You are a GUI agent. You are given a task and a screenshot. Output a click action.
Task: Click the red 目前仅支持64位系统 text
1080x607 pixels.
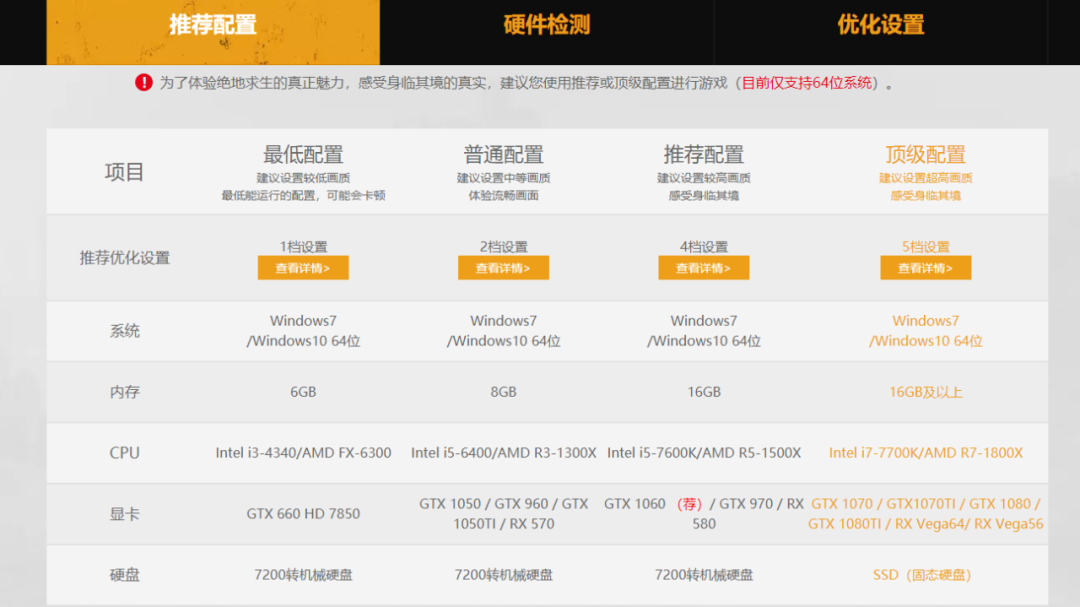pyautogui.click(x=807, y=83)
